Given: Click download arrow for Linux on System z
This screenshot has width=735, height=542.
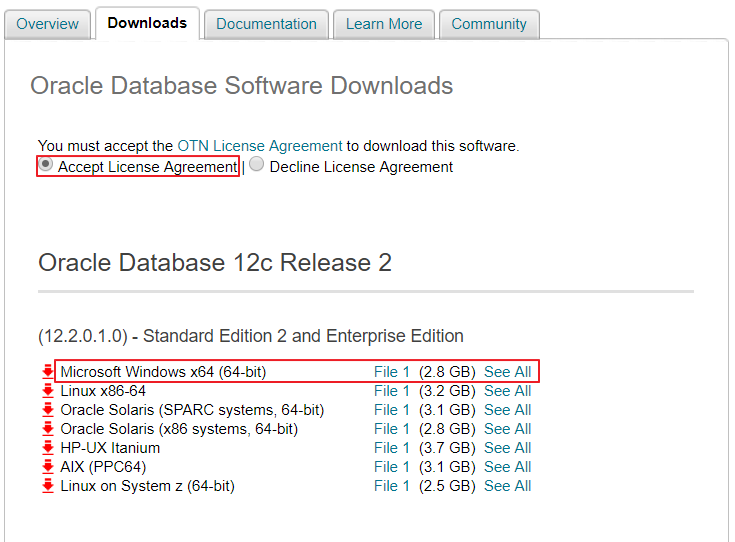Looking at the screenshot, I should (48, 486).
